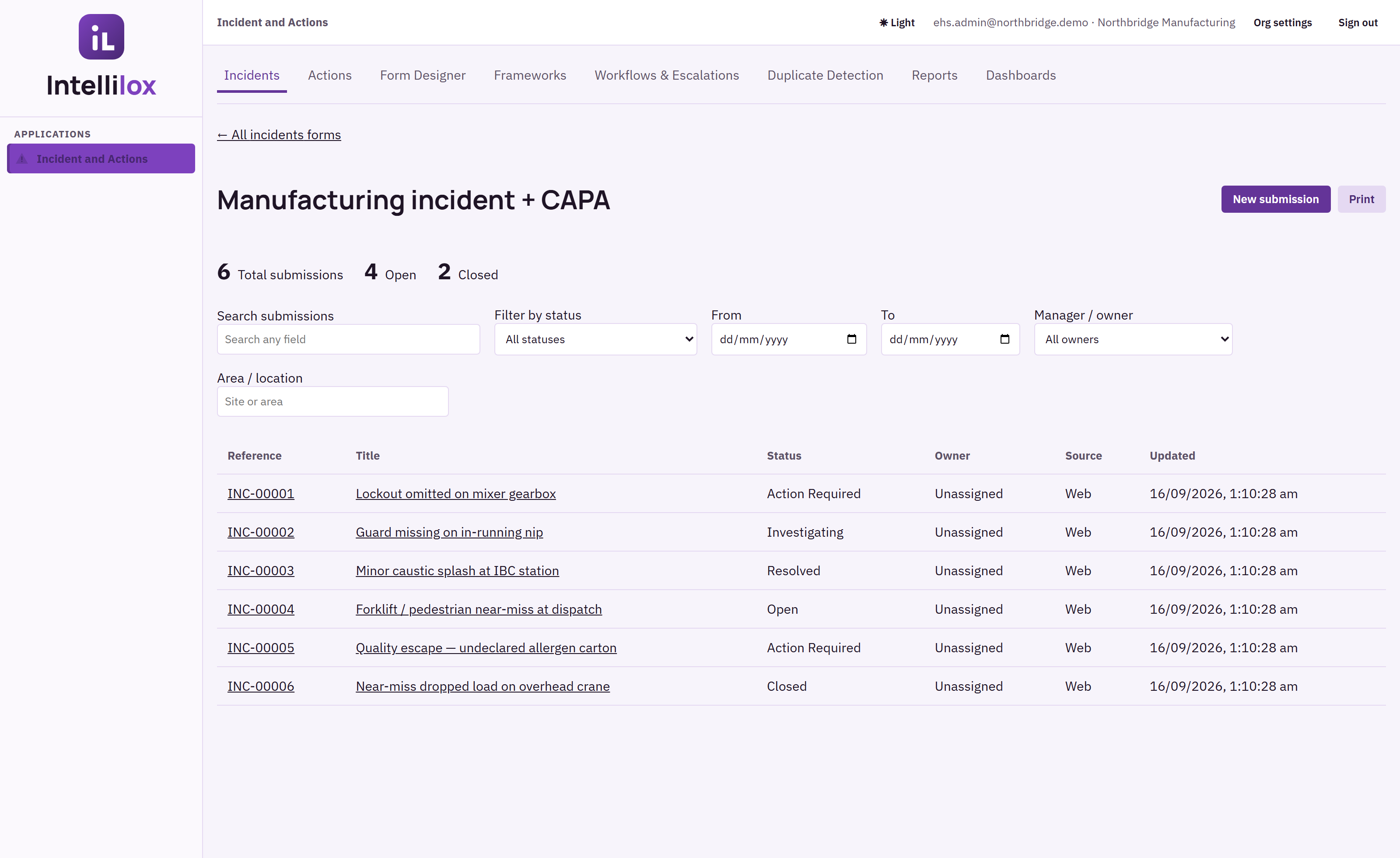Click the Updated column header
The height and width of the screenshot is (858, 1400).
(1172, 455)
